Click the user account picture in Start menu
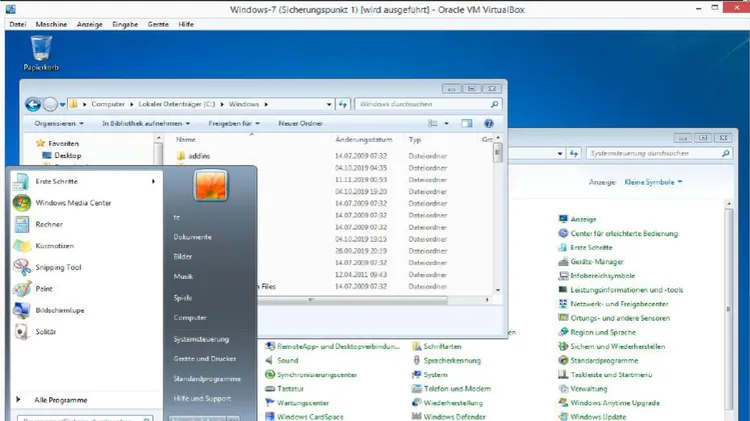 coord(210,185)
